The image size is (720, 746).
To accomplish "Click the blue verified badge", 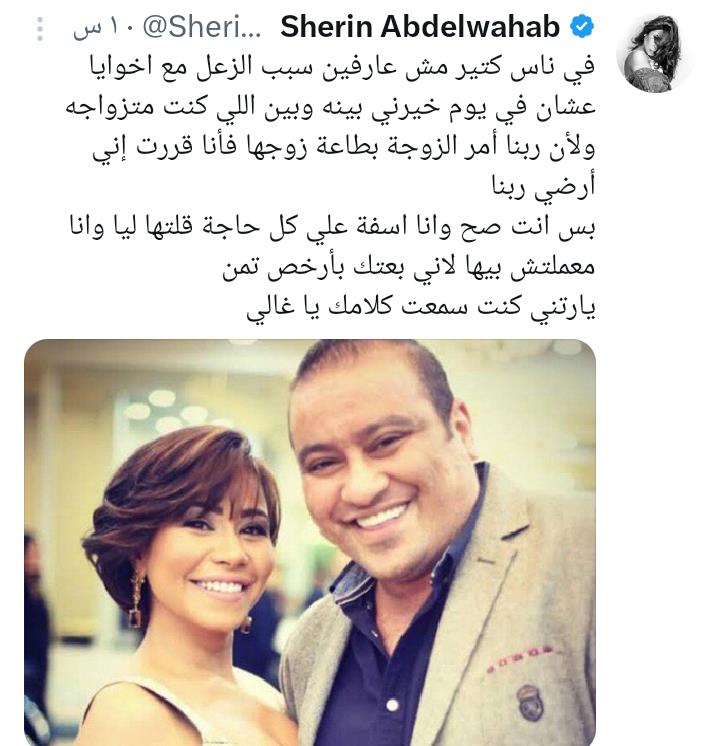I will pyautogui.click(x=582, y=27).
